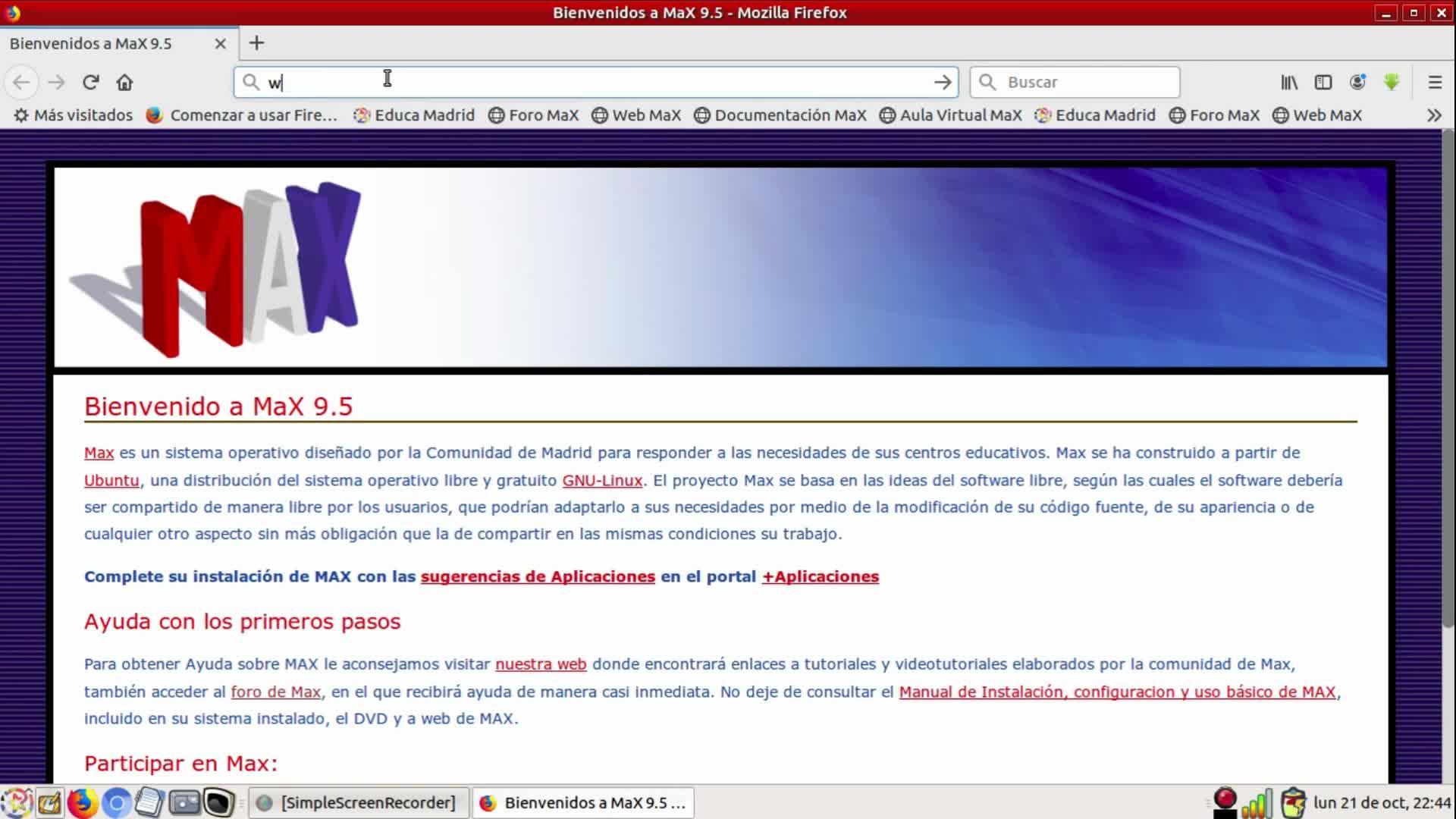Launch Firefox from the taskbar panel
This screenshot has width=1456, height=819.
82,802
